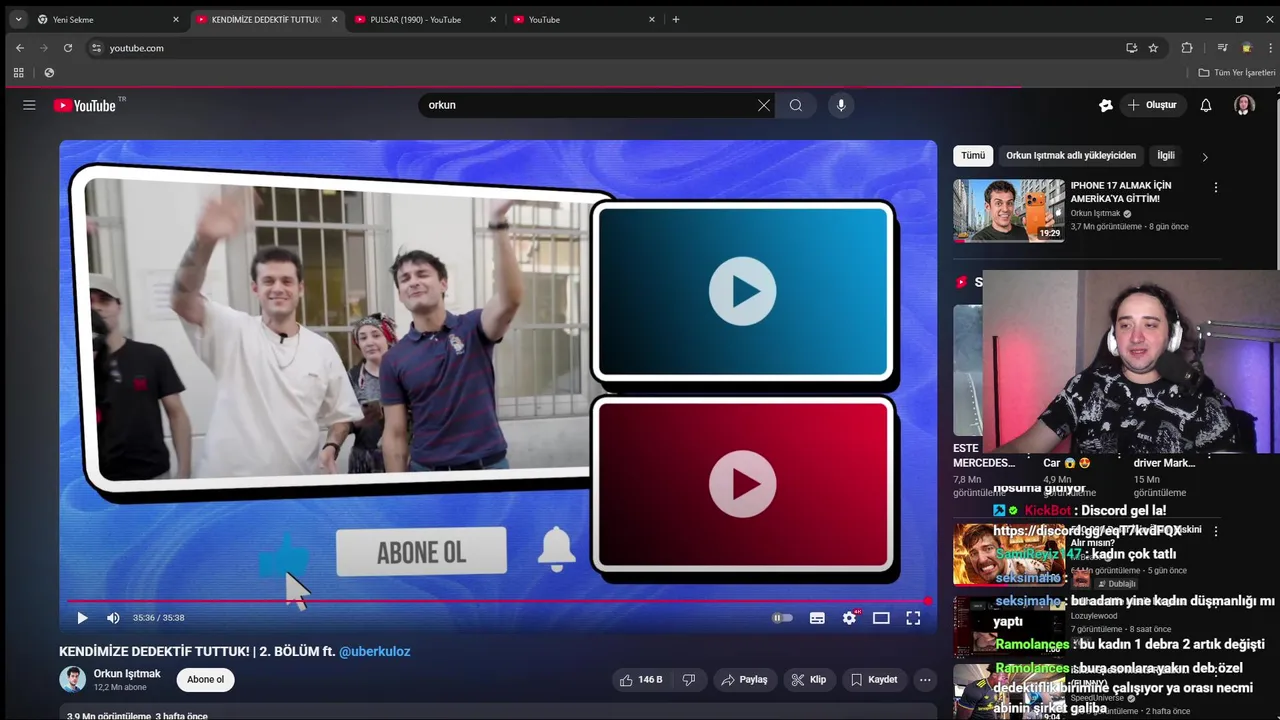Close the Yeni Sekme tab
Image resolution: width=1280 pixels, height=720 pixels.
176,19
